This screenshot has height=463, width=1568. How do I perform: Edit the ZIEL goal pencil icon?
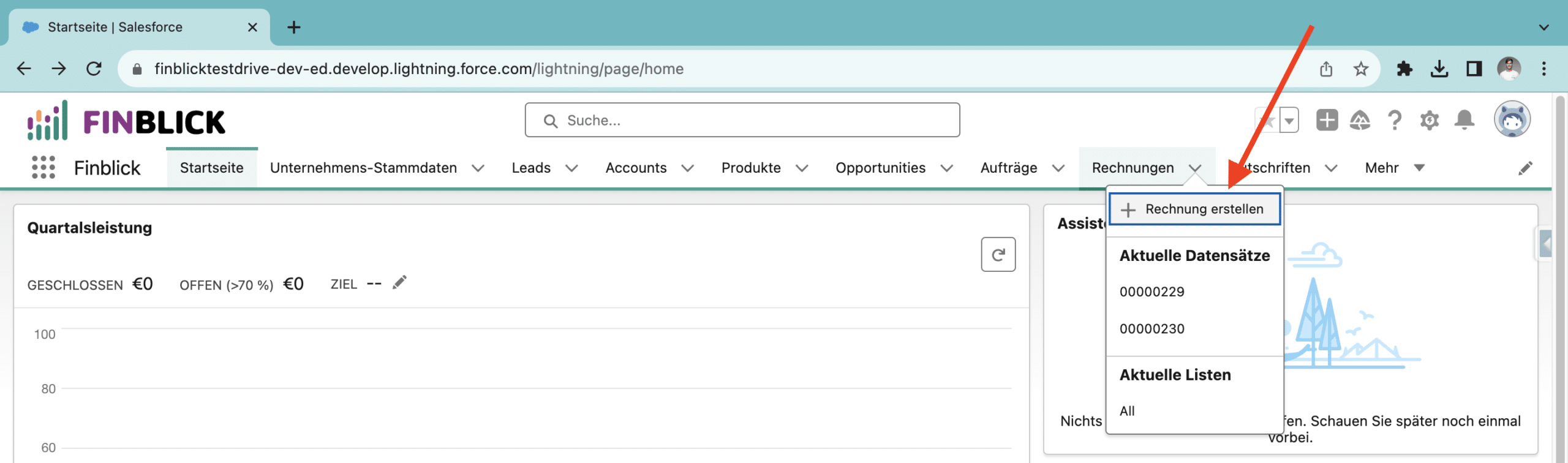[399, 282]
